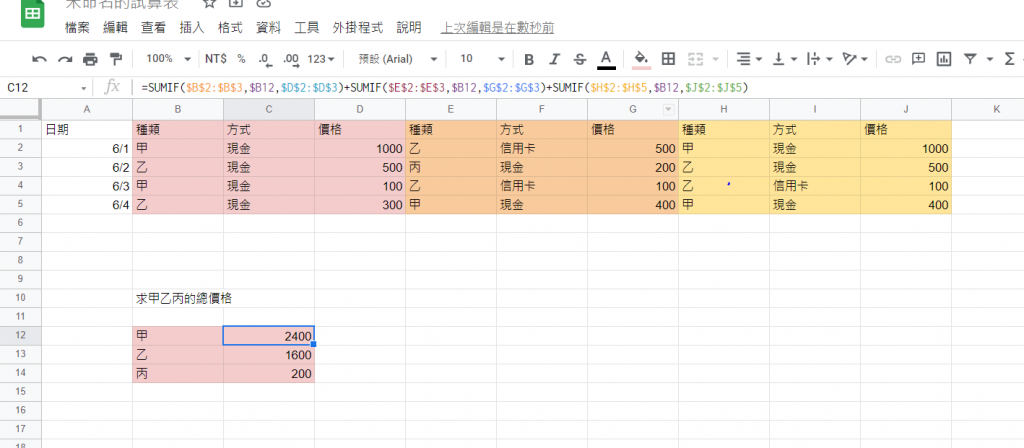Viewport: 1024px width, 448px height.
Task: Click the 上次編輯是在數秒前 link
Action: pos(497,28)
